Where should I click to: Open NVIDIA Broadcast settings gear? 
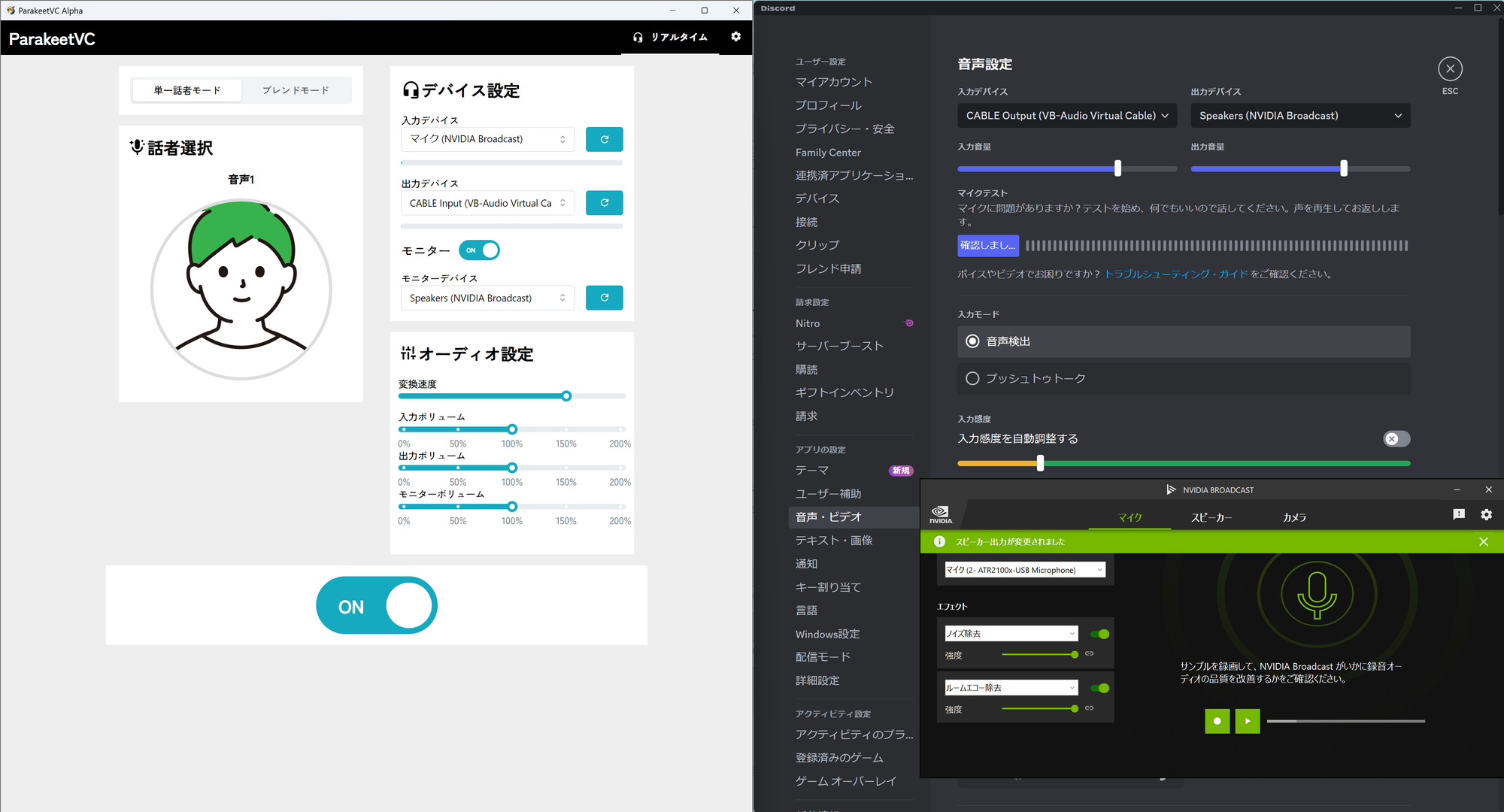(1486, 514)
